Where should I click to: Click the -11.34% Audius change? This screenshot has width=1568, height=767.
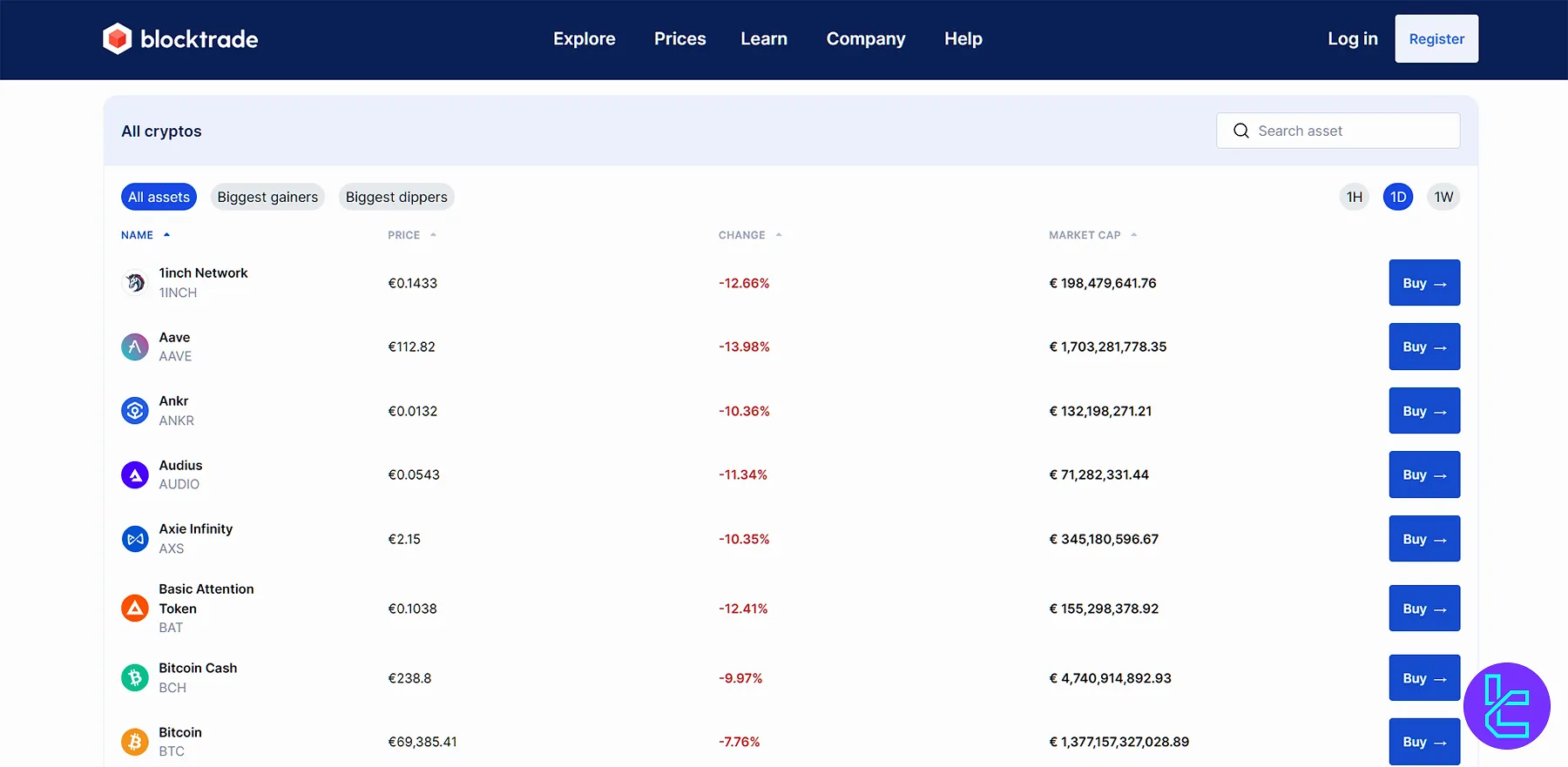[743, 474]
